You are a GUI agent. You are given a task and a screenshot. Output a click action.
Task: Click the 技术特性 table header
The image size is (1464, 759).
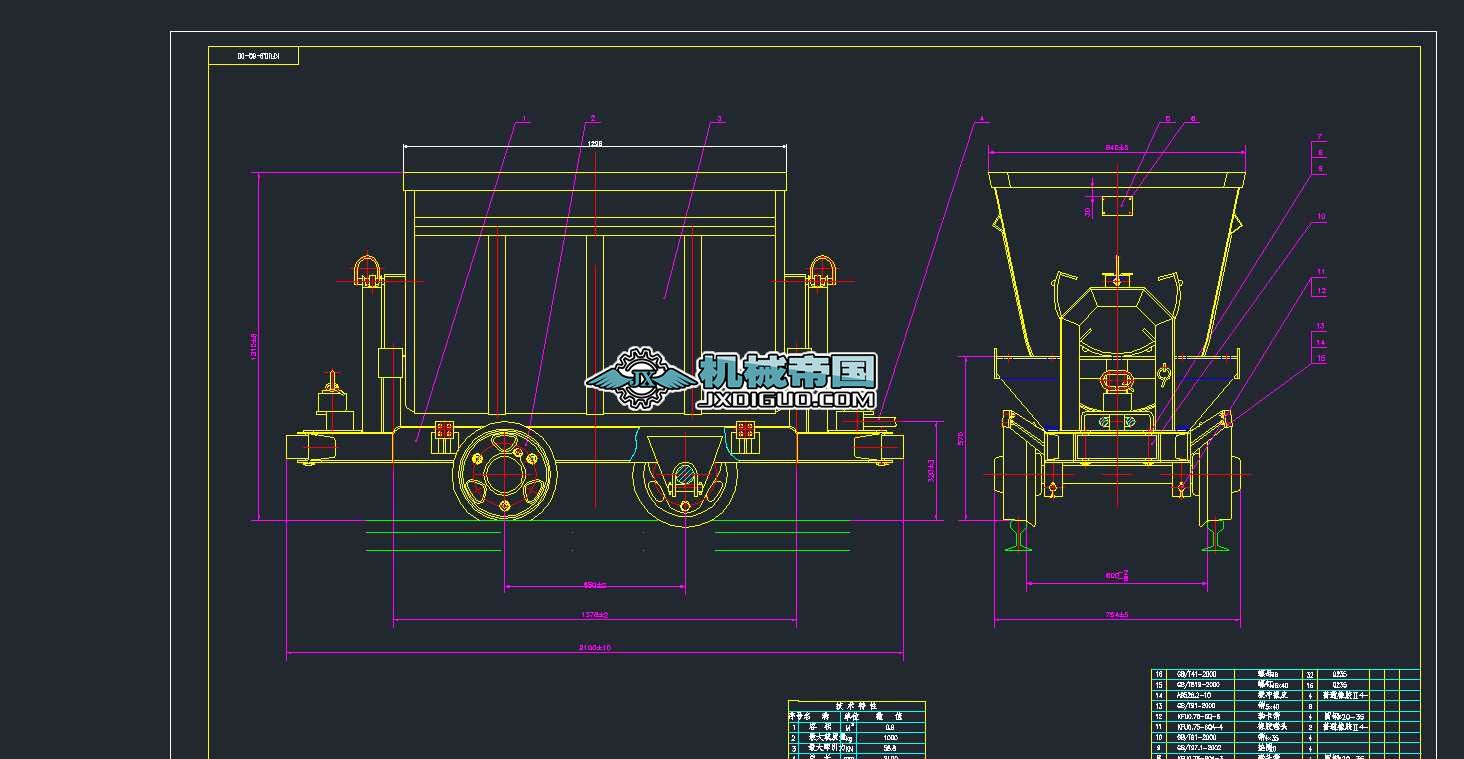856,705
